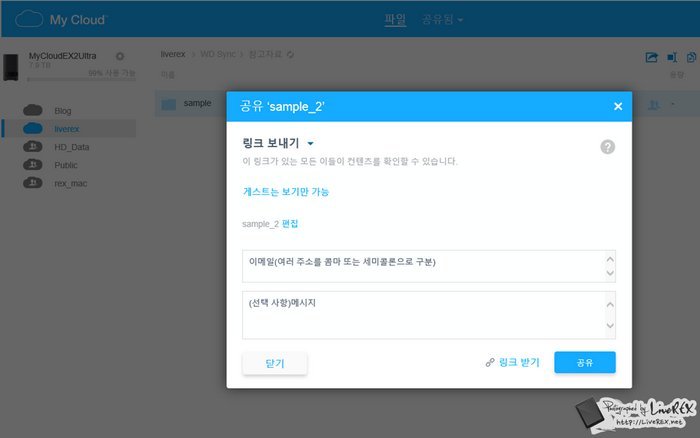Click the storage usage progress bar
This screenshot has height=438, width=700.
(81, 79)
